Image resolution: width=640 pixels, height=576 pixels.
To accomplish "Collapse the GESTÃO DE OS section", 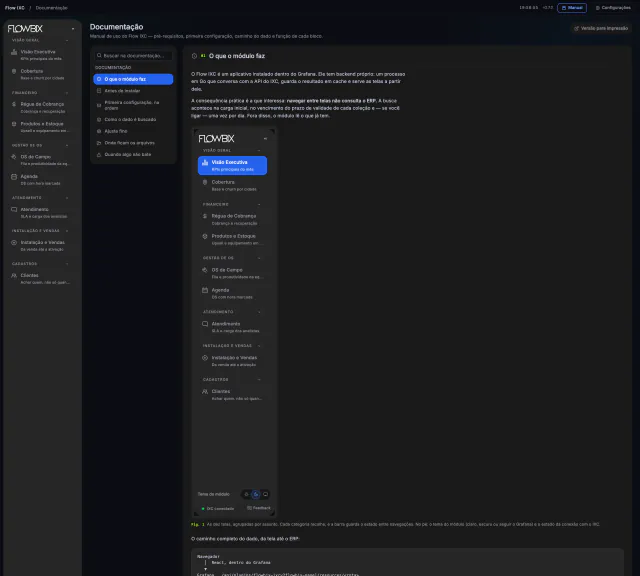I will 67,145.
